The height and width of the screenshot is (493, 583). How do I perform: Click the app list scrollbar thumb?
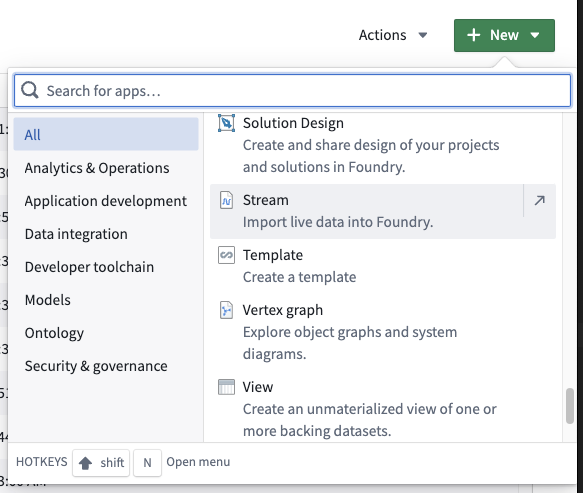tap(570, 406)
